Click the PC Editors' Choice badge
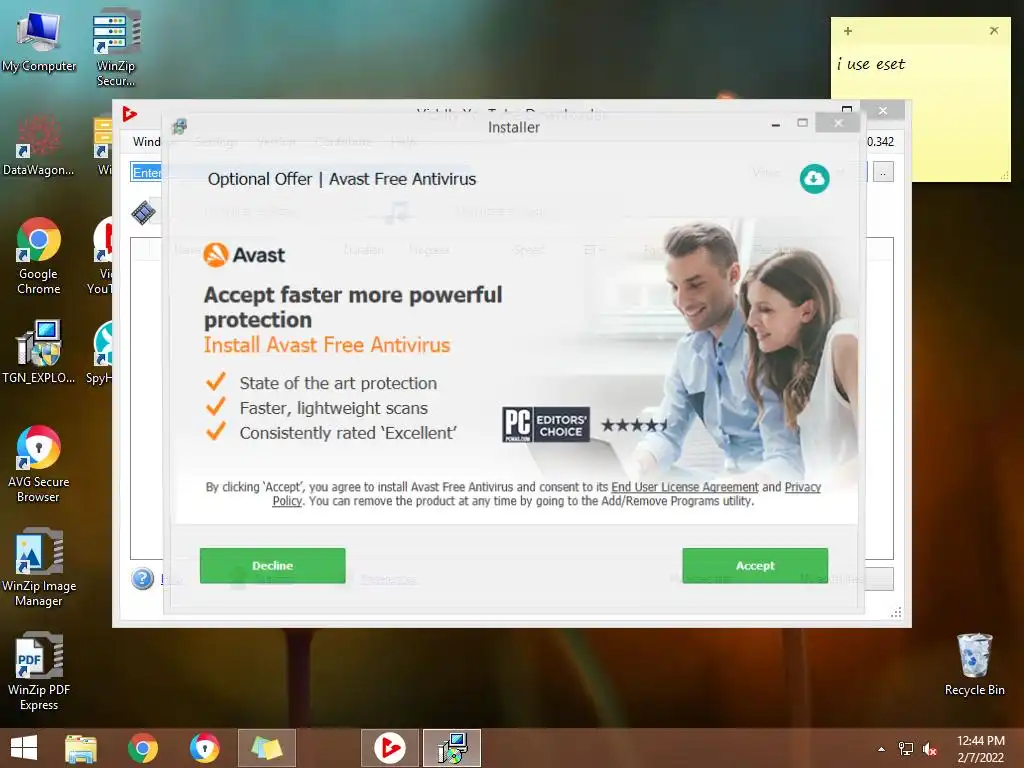This screenshot has height=768, width=1024. click(546, 424)
